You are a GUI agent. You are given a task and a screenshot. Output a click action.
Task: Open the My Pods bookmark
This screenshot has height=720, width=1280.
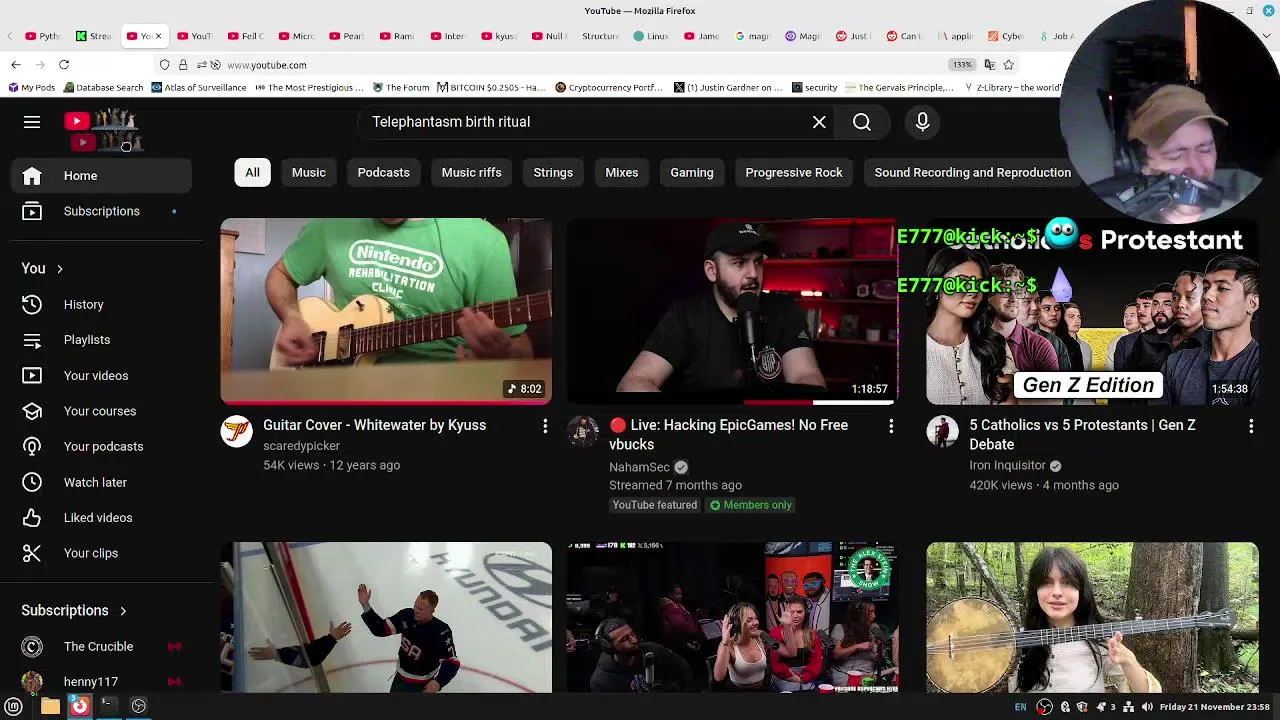point(31,88)
